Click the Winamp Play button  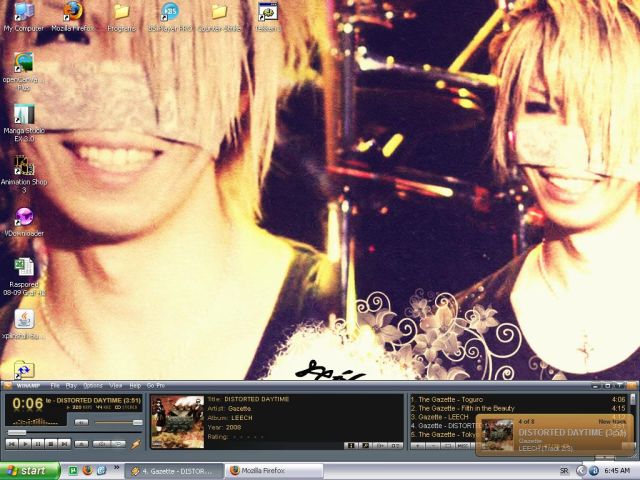pyautogui.click(x=24, y=443)
